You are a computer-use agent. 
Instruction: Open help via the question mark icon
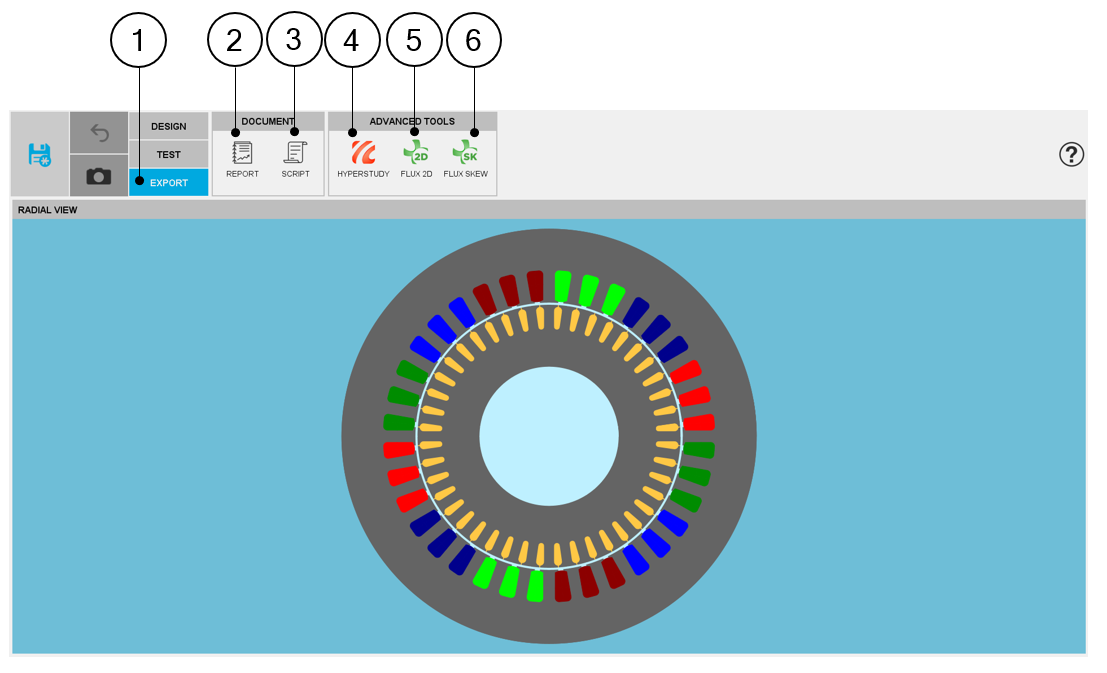click(x=1071, y=154)
